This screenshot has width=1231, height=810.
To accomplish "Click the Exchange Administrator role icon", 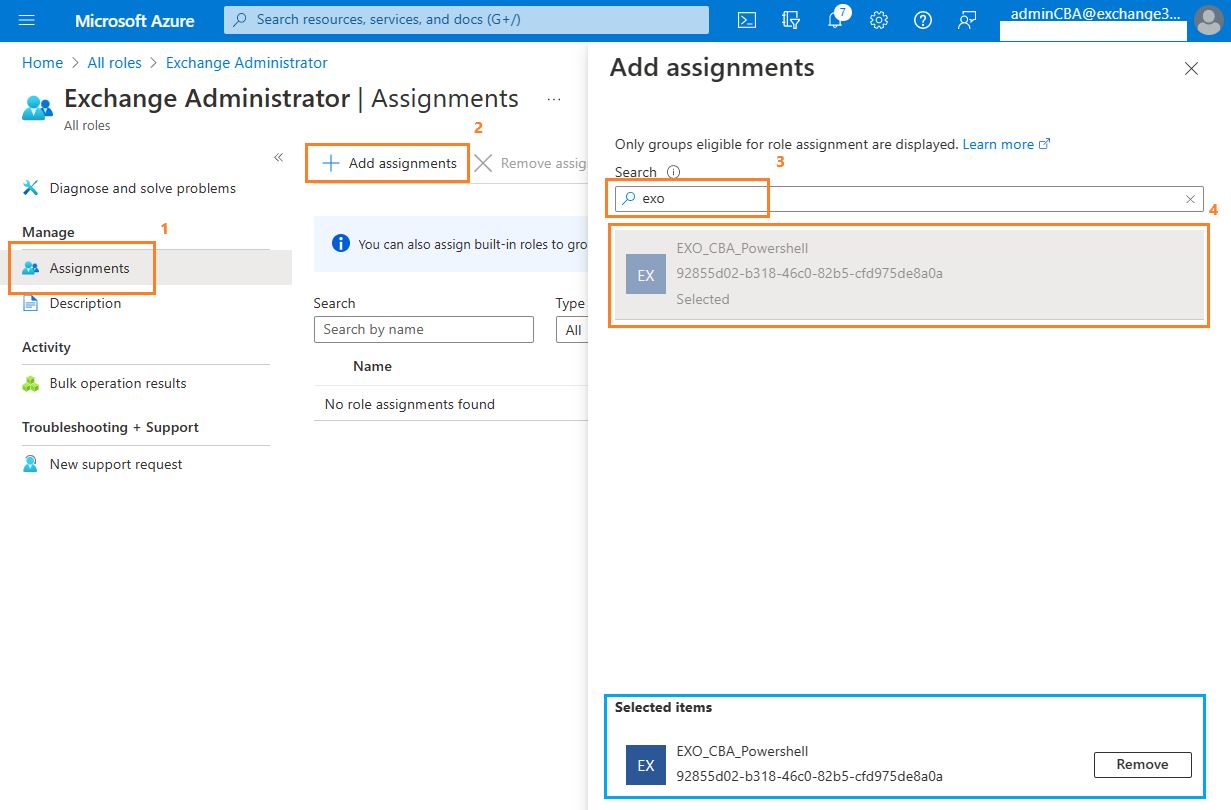I will coord(37,107).
